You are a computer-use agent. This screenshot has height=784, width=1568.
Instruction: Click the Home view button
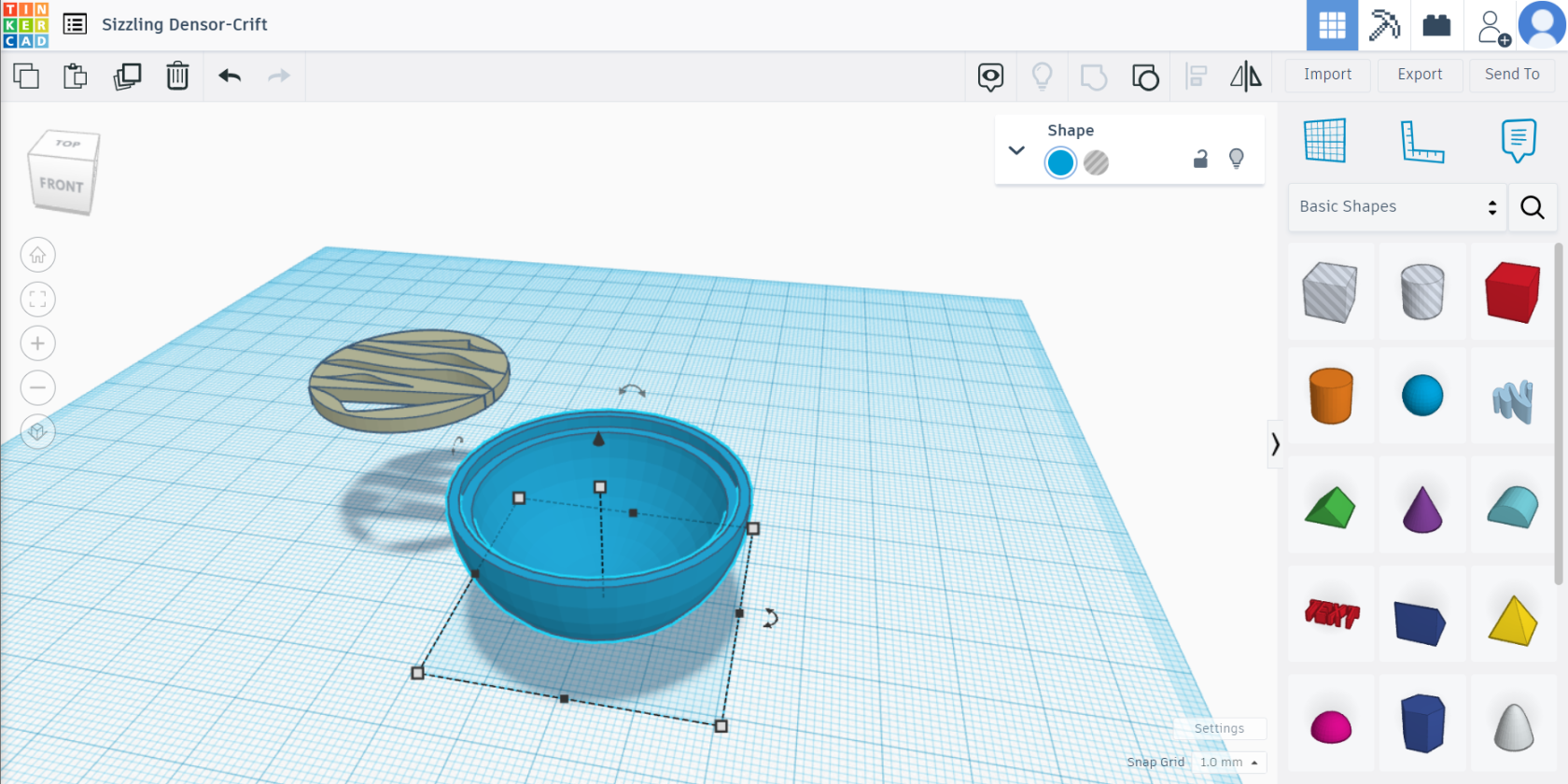pos(37,255)
